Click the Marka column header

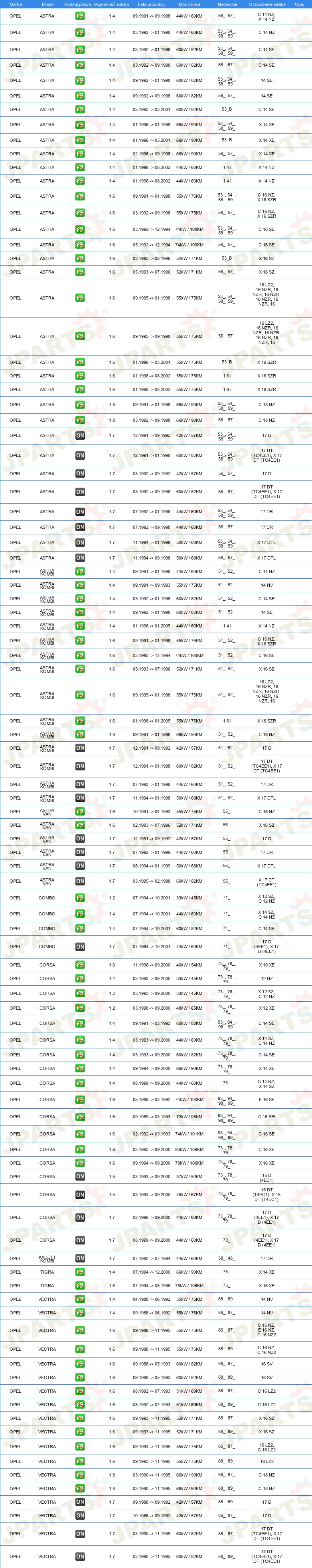click(15, 4)
